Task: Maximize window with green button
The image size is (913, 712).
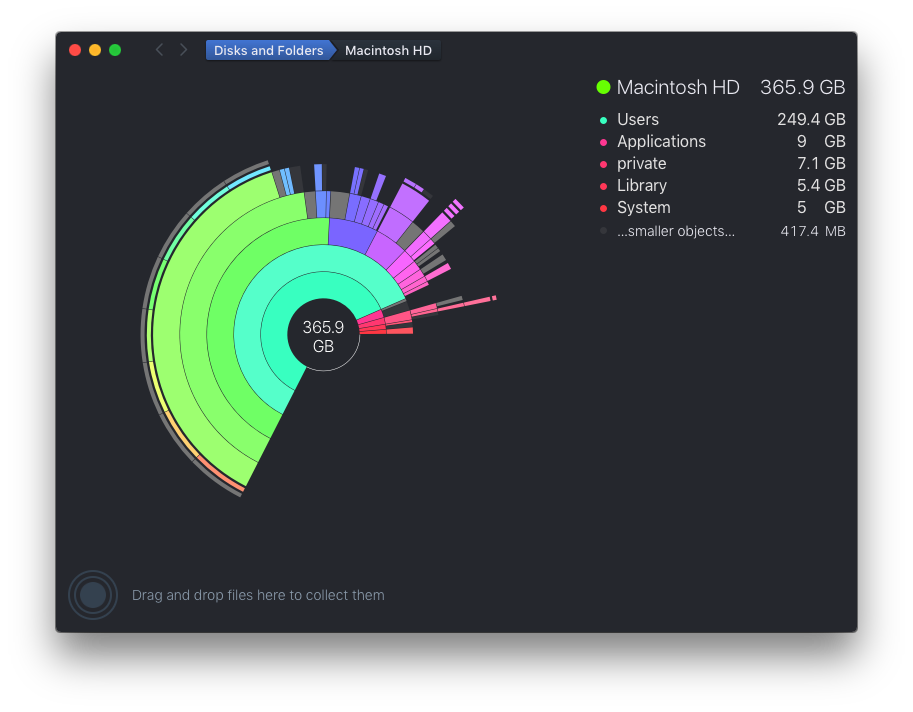Action: tap(115, 50)
